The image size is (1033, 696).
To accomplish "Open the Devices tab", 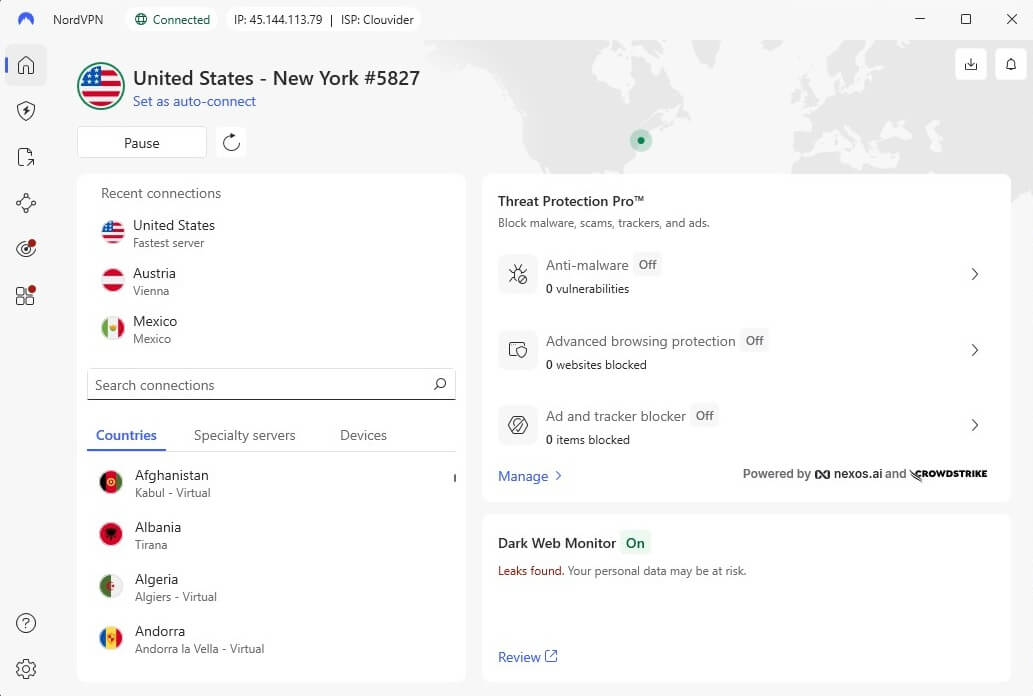I will click(x=362, y=435).
